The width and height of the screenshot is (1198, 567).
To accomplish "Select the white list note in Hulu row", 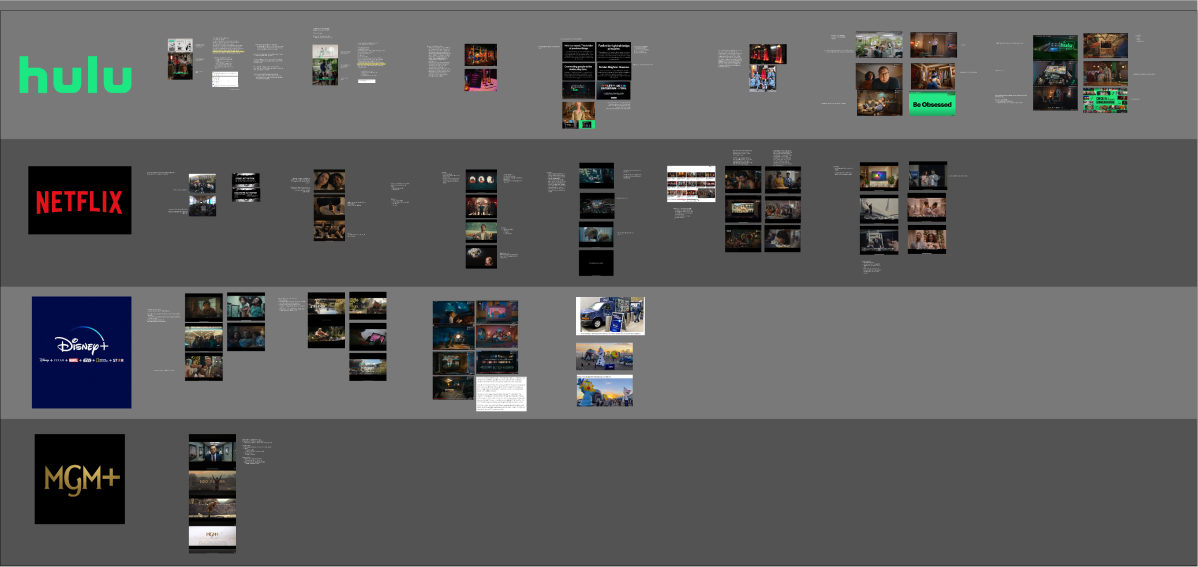I will pos(225,79).
